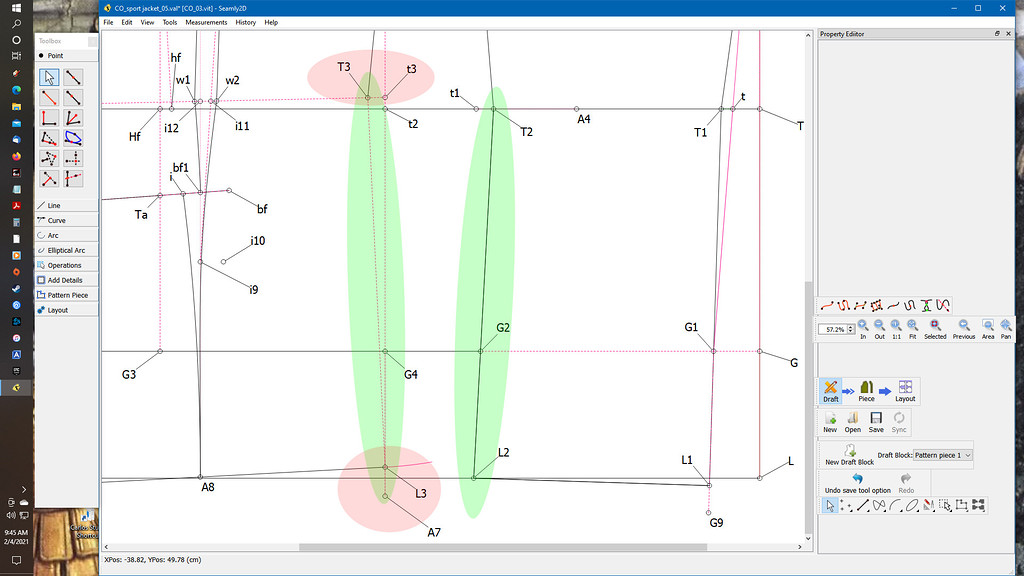Viewport: 1024px width, 576px height.
Task: Close the Property Editor panel
Action: coord(1008,33)
